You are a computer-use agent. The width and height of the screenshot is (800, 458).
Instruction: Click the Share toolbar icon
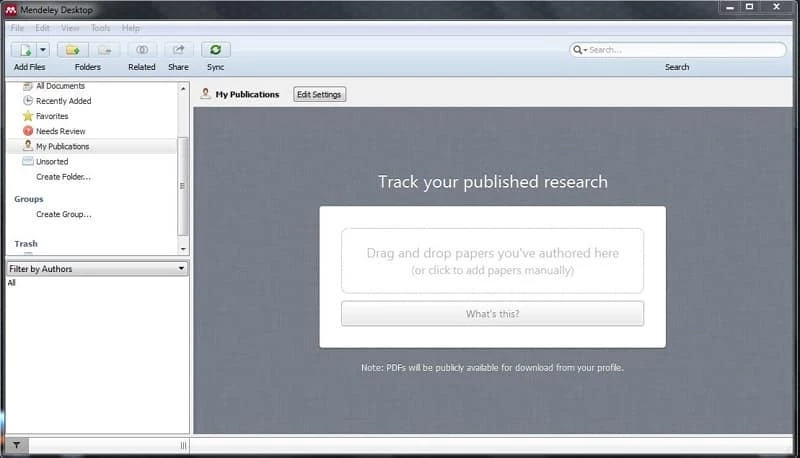(x=178, y=49)
